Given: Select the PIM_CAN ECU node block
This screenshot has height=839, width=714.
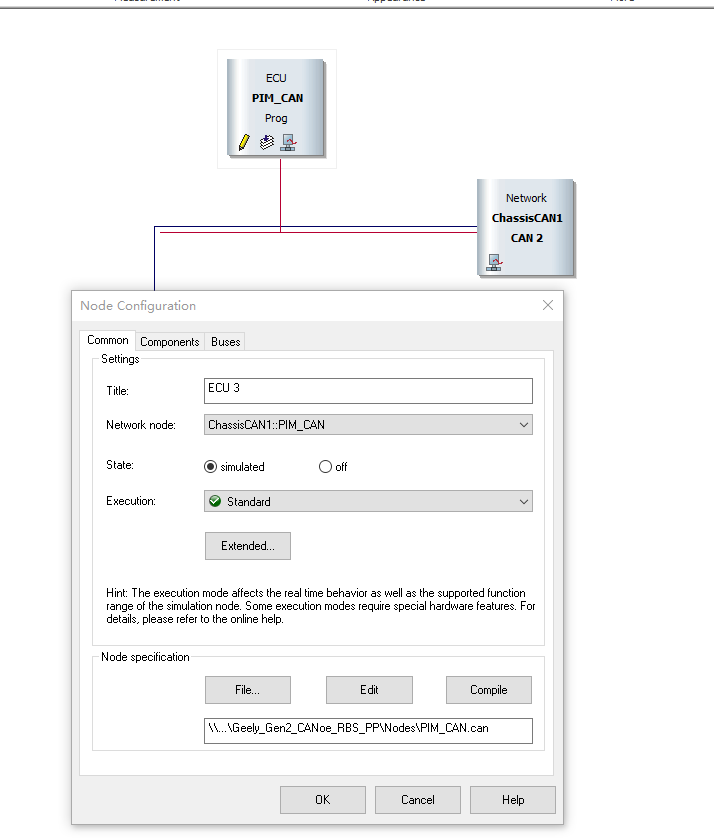Looking at the screenshot, I should pyautogui.click(x=276, y=108).
